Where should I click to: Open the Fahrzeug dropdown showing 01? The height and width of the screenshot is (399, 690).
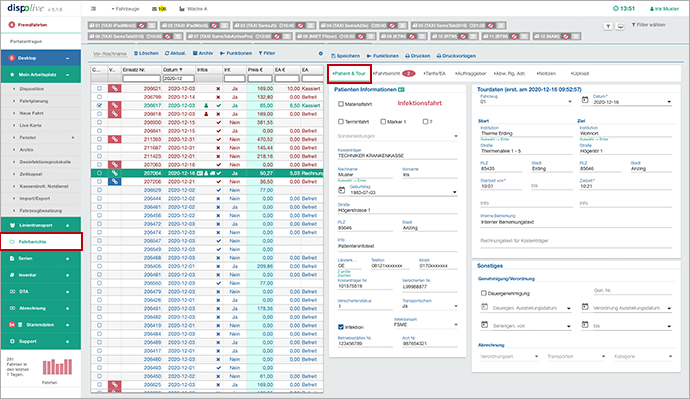(526, 102)
